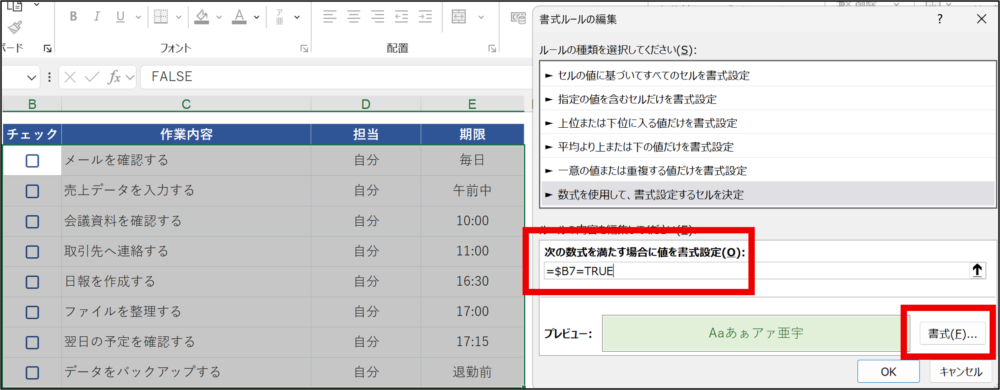Open the phonetic guide dropdown arrow
Image resolution: width=1000 pixels, height=390 pixels.
coord(297,17)
